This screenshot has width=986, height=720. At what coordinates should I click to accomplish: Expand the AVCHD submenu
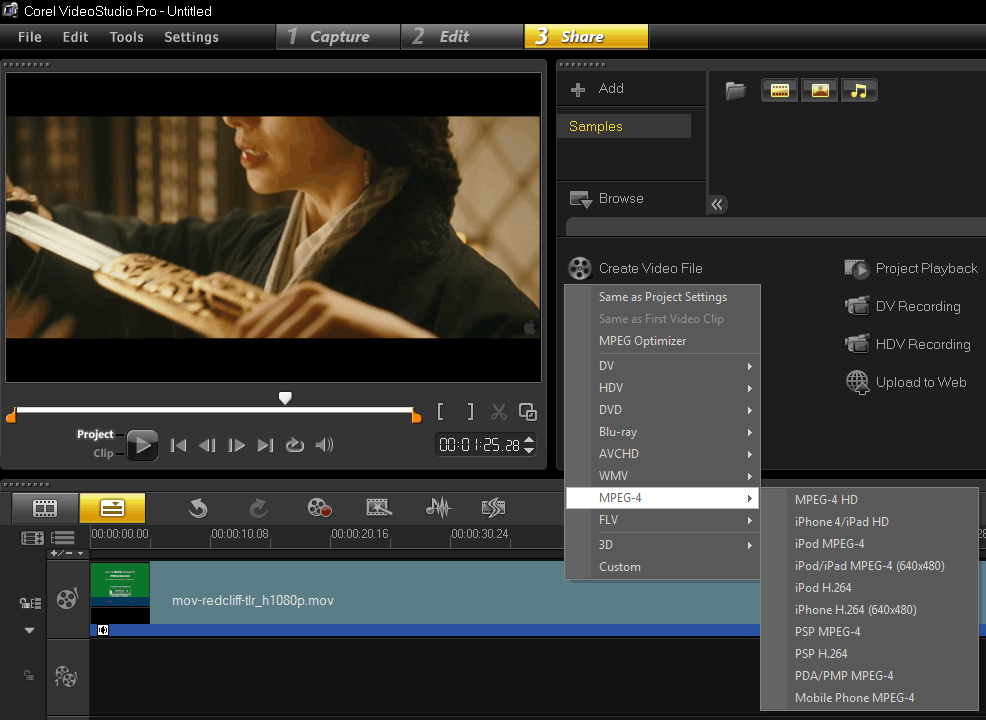pos(663,454)
